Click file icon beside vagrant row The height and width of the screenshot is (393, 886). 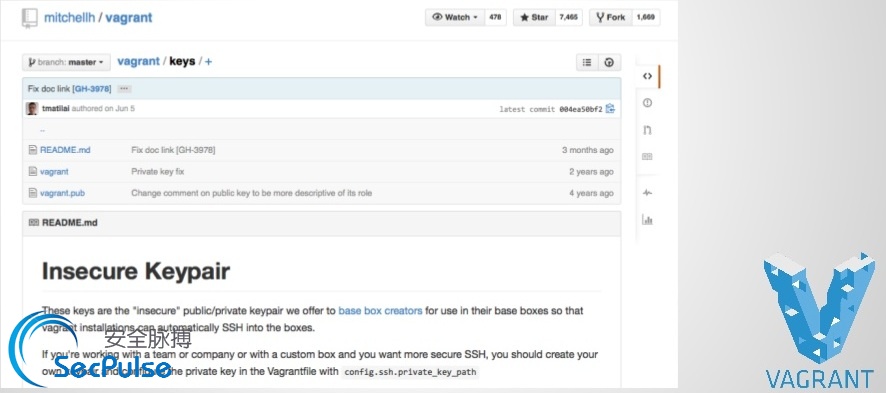pos(32,172)
